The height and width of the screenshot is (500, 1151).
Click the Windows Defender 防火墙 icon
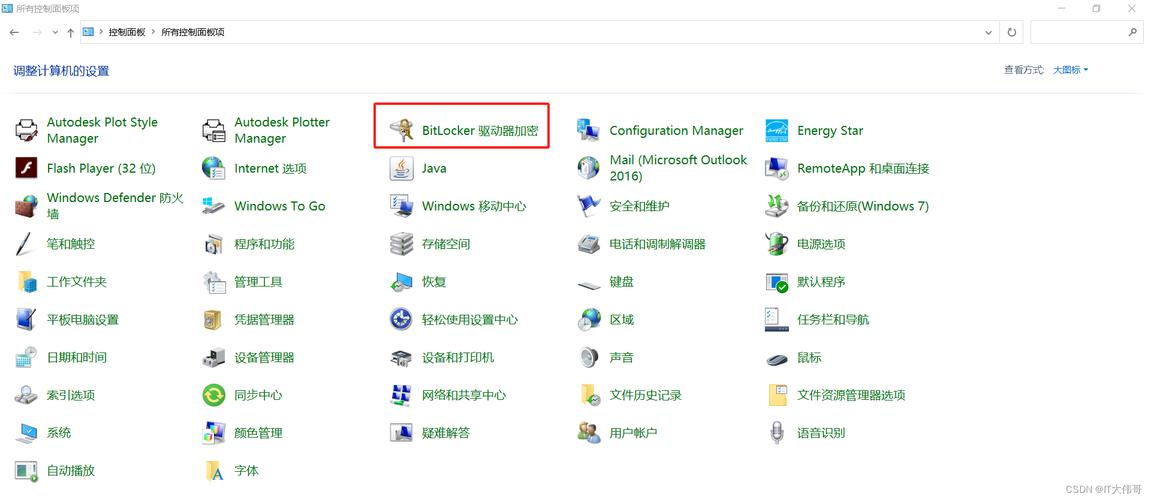click(x=26, y=206)
